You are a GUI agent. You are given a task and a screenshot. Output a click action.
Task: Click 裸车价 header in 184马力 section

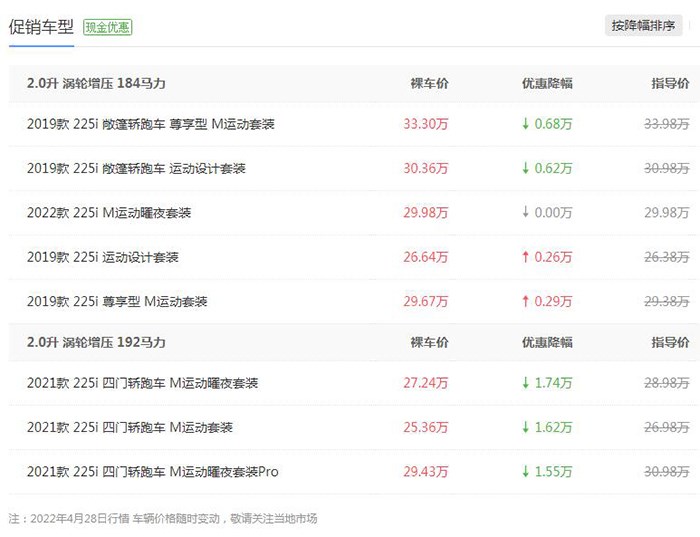tap(429, 83)
